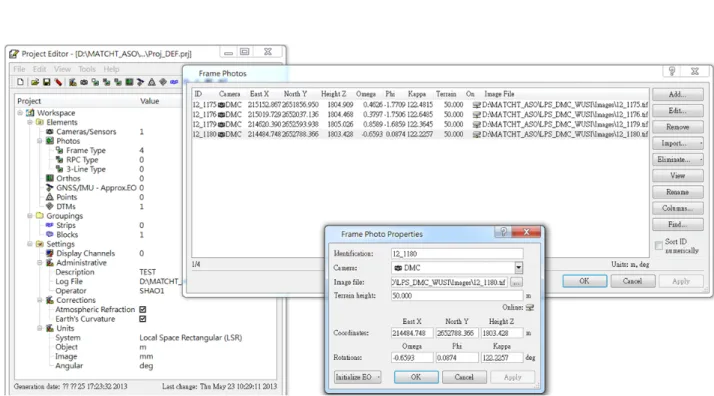Screen dimensions: 714x396
Task: Click OK in Frame Photo Properties
Action: click(416, 377)
